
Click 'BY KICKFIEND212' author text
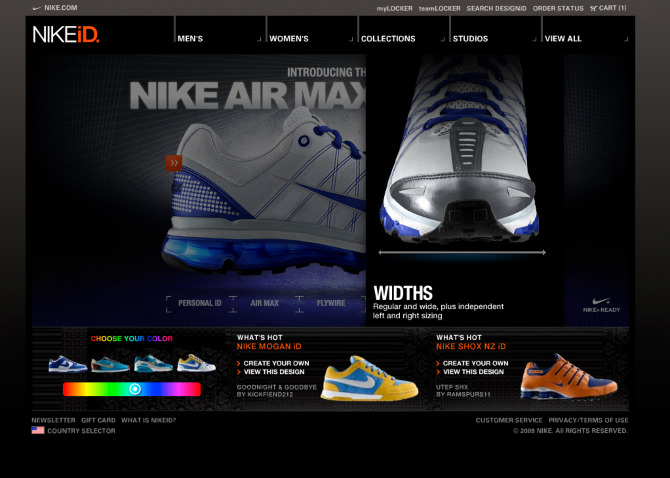(265, 395)
